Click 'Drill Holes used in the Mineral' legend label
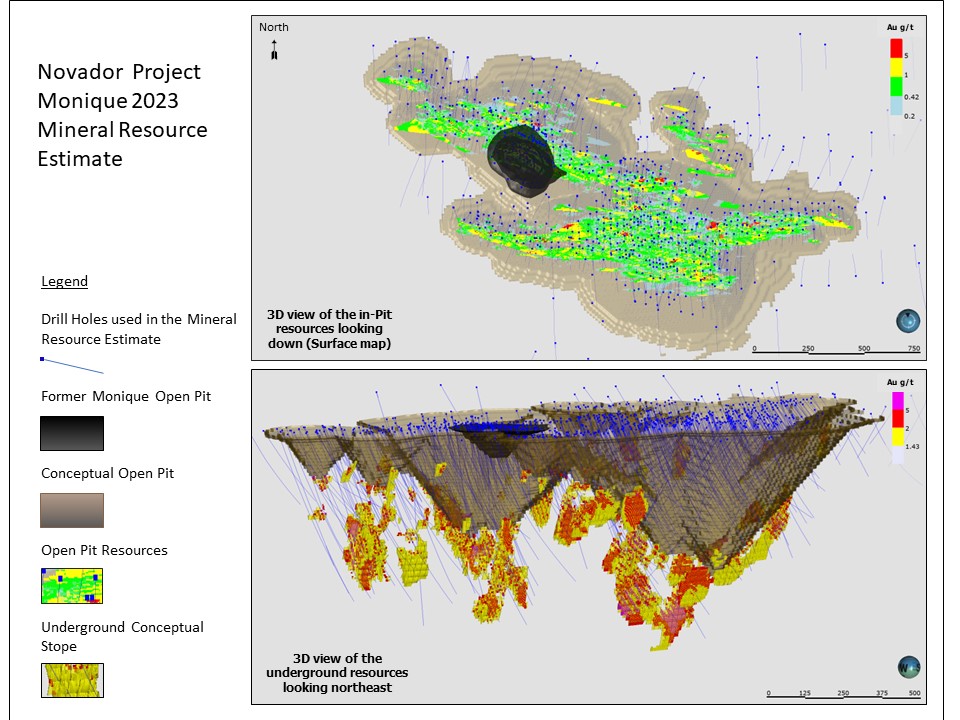 tap(138, 319)
